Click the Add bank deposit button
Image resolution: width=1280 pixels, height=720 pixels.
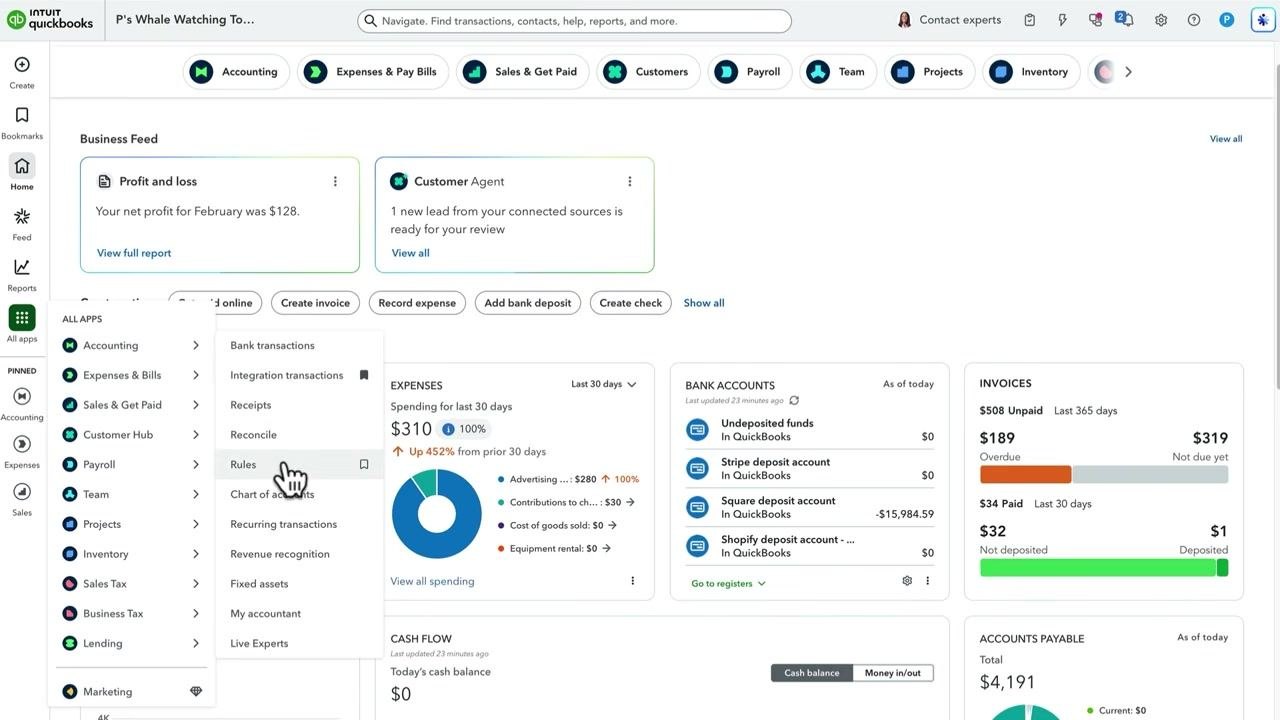528,303
